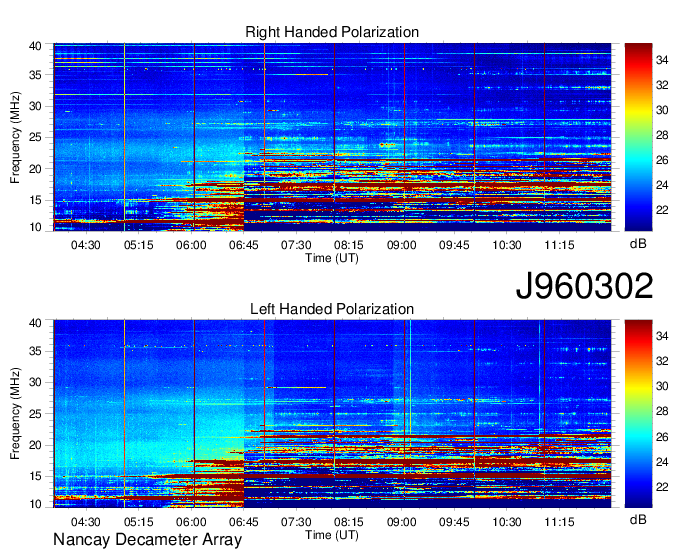
Task: Click the 40 MHz tick on Left Handed frequency axis
Action: click(x=35, y=322)
